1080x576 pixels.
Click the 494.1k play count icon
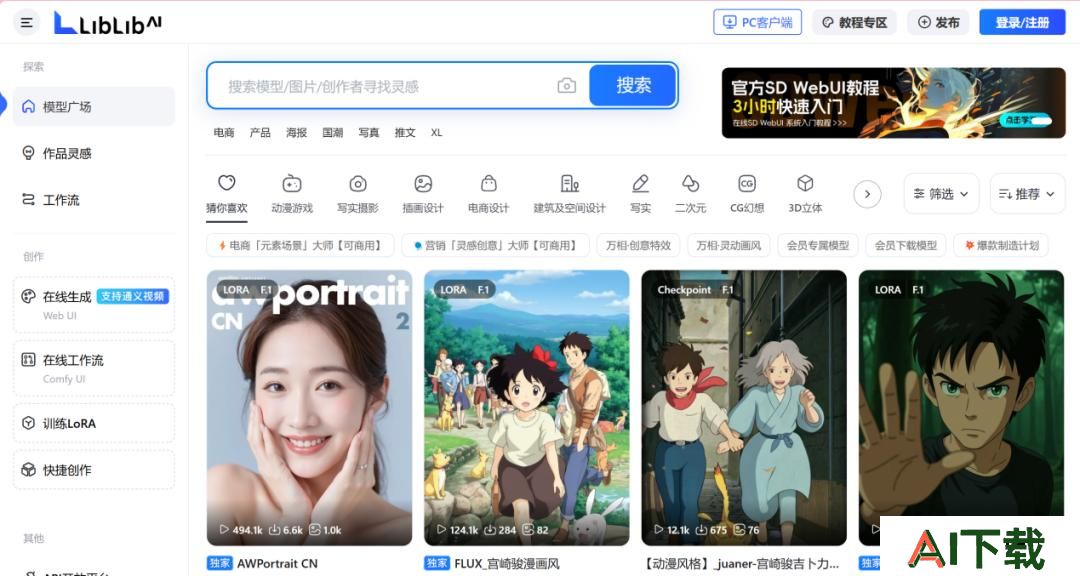point(224,530)
